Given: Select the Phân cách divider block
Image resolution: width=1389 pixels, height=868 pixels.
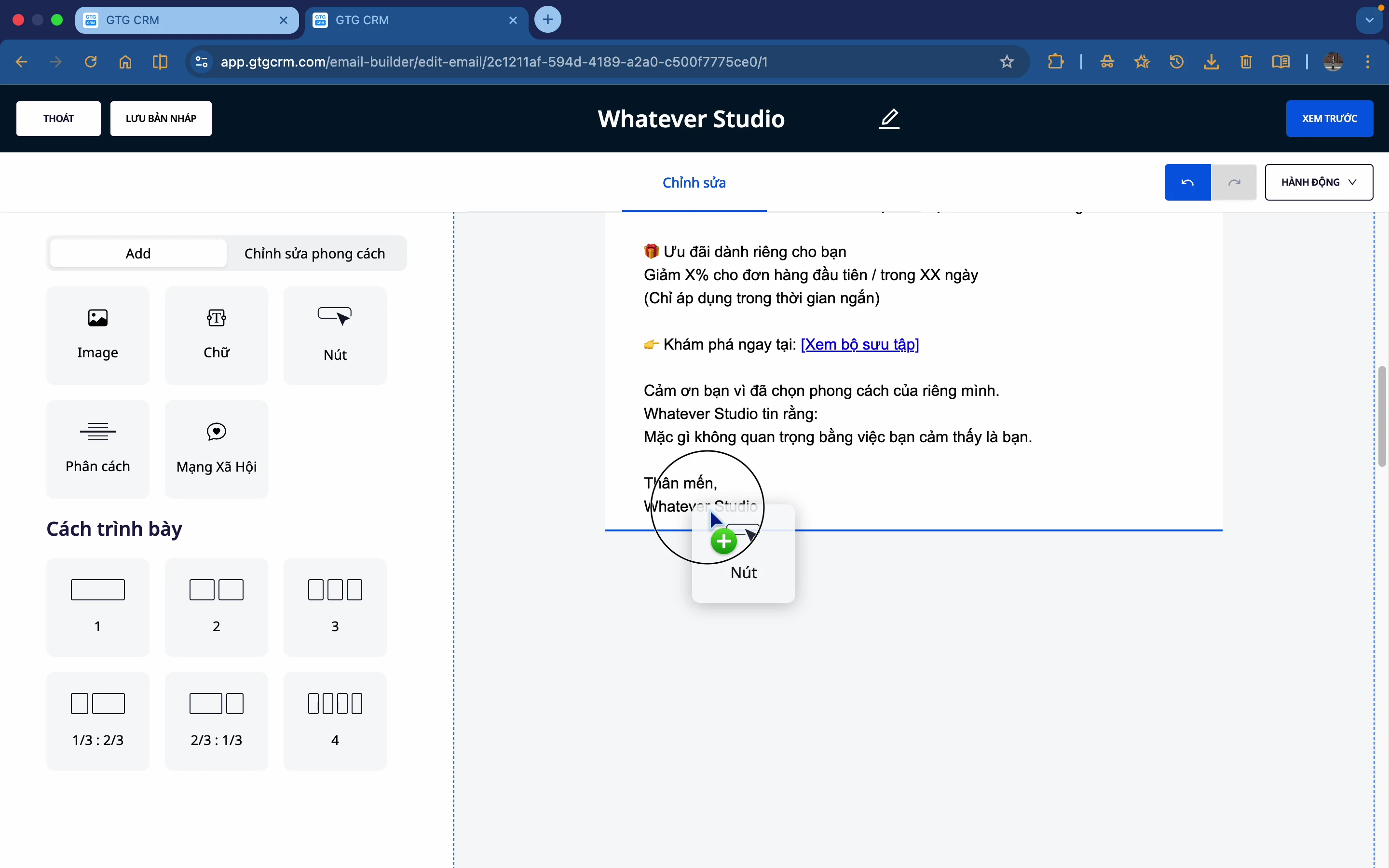Looking at the screenshot, I should pyautogui.click(x=97, y=449).
